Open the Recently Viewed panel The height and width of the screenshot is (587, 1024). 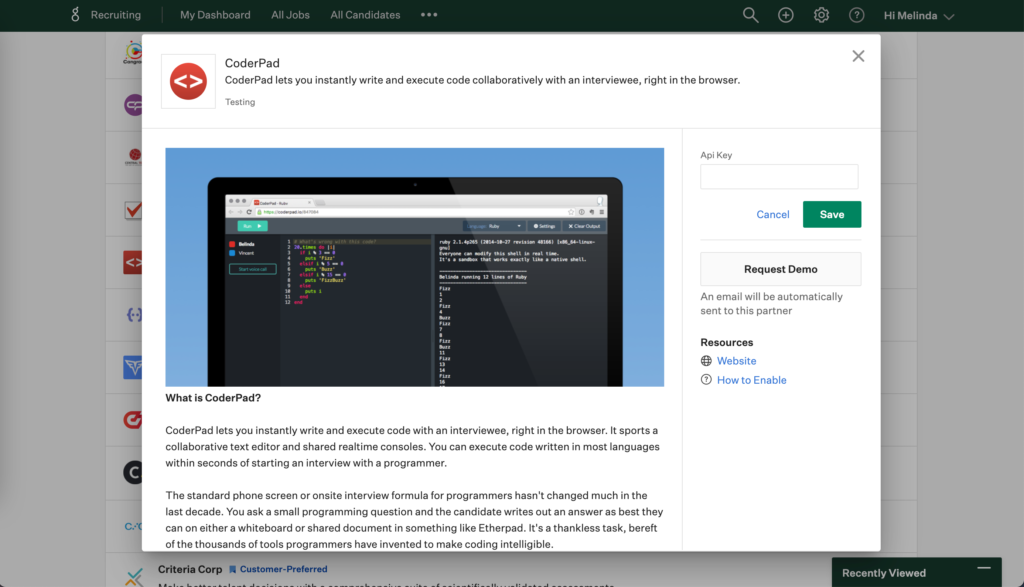884,573
